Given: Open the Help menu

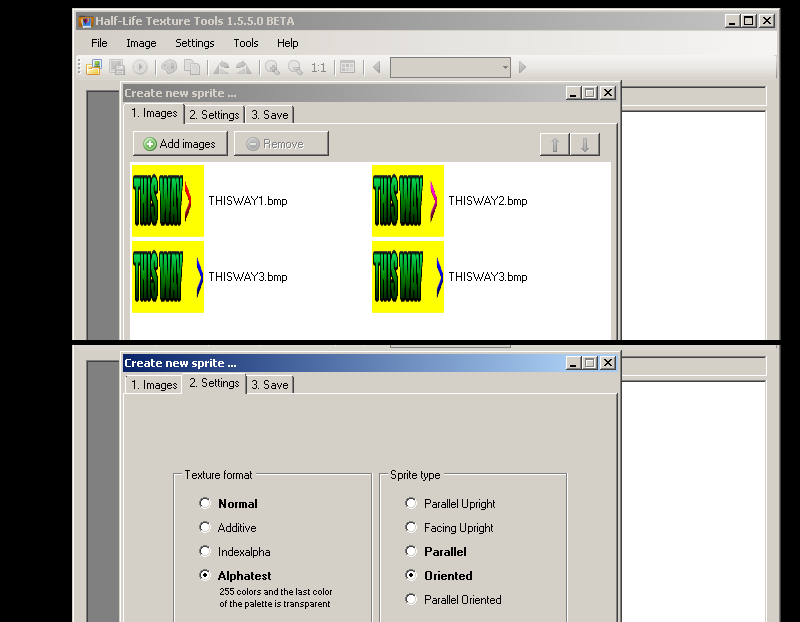Looking at the screenshot, I should point(288,43).
